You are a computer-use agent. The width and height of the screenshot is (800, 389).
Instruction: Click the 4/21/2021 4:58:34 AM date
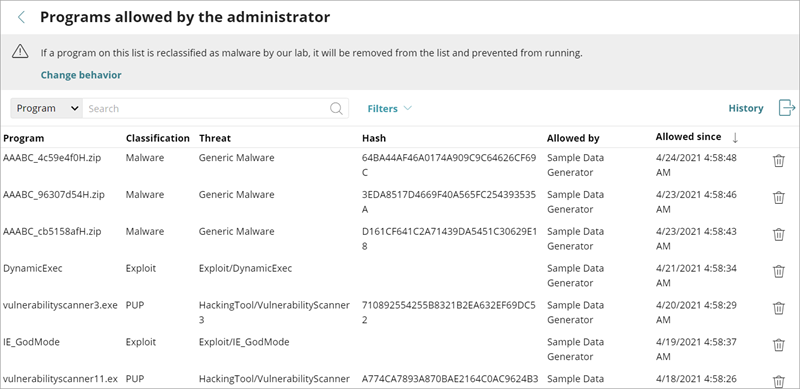(x=696, y=275)
